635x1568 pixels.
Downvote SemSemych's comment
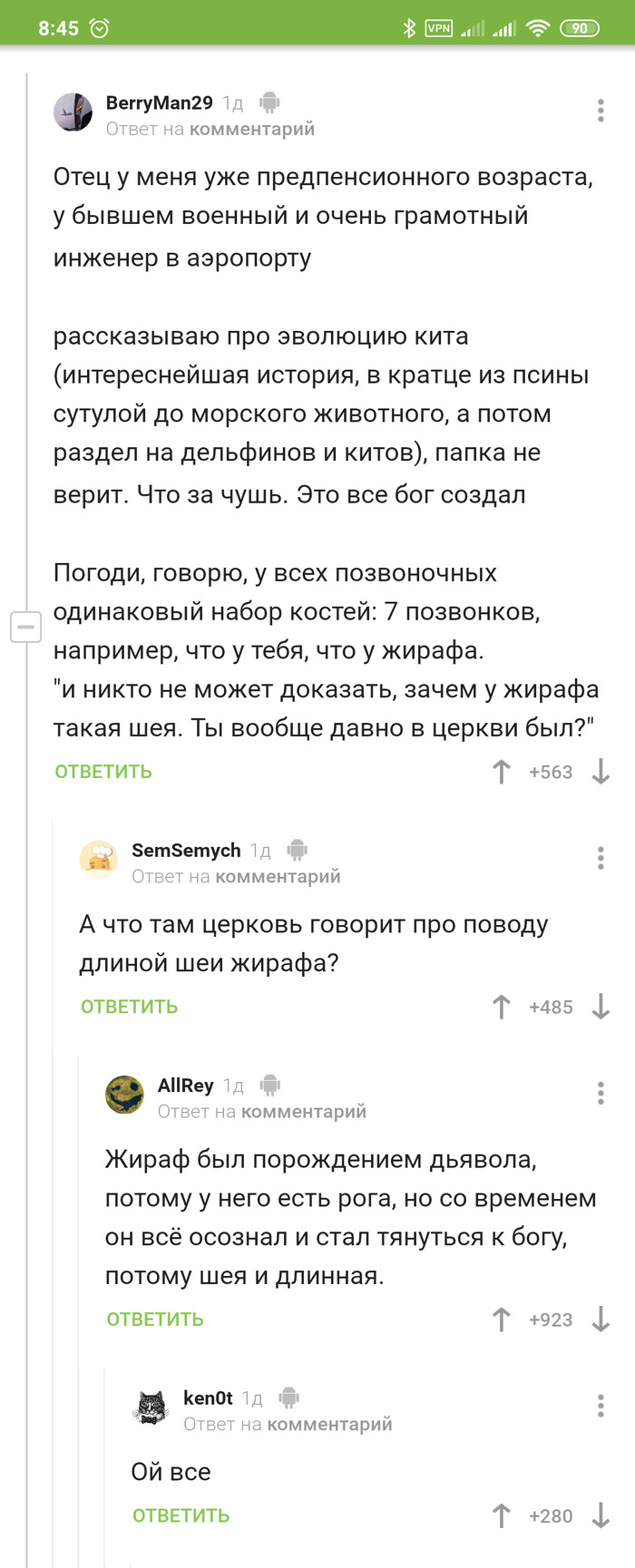(601, 1007)
